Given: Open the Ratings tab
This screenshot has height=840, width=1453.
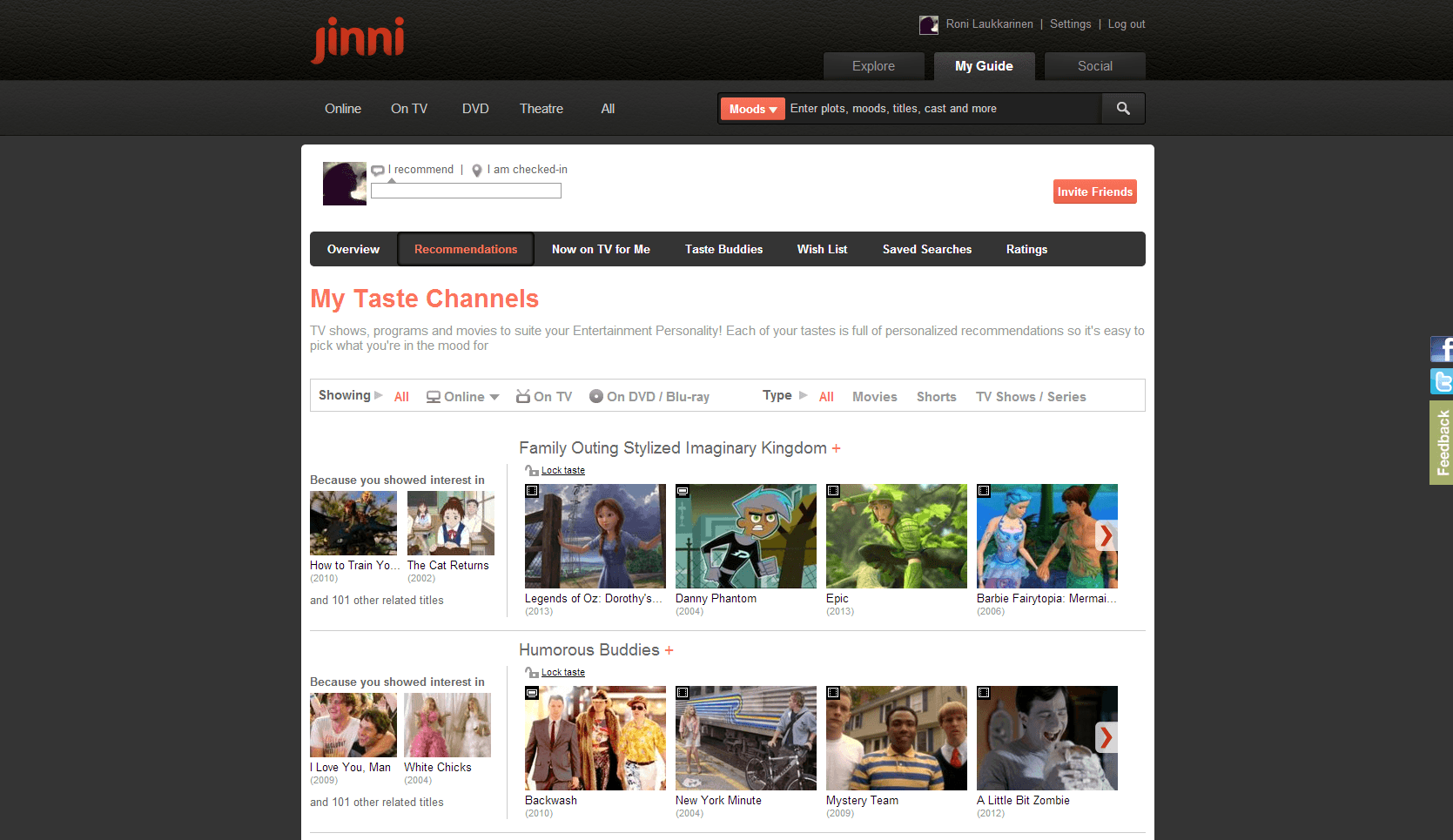Looking at the screenshot, I should click(1026, 249).
